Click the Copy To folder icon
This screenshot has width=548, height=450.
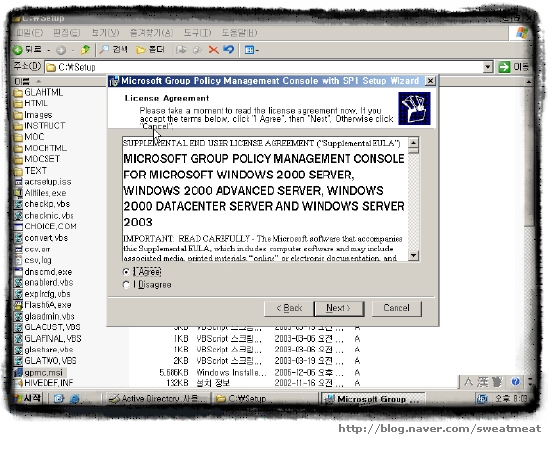click(197, 50)
